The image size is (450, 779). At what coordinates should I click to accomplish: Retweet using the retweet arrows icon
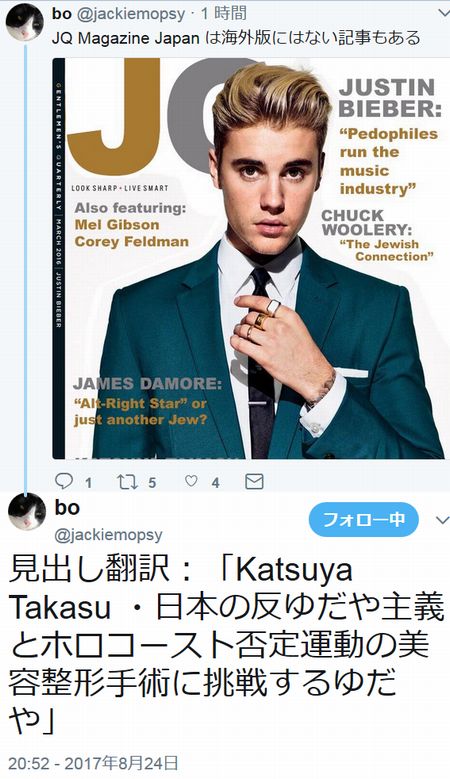127,481
